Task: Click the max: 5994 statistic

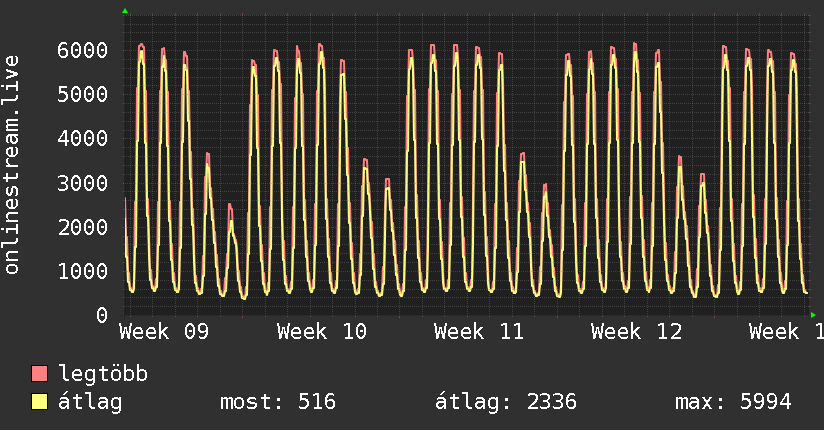Action: [733, 402]
